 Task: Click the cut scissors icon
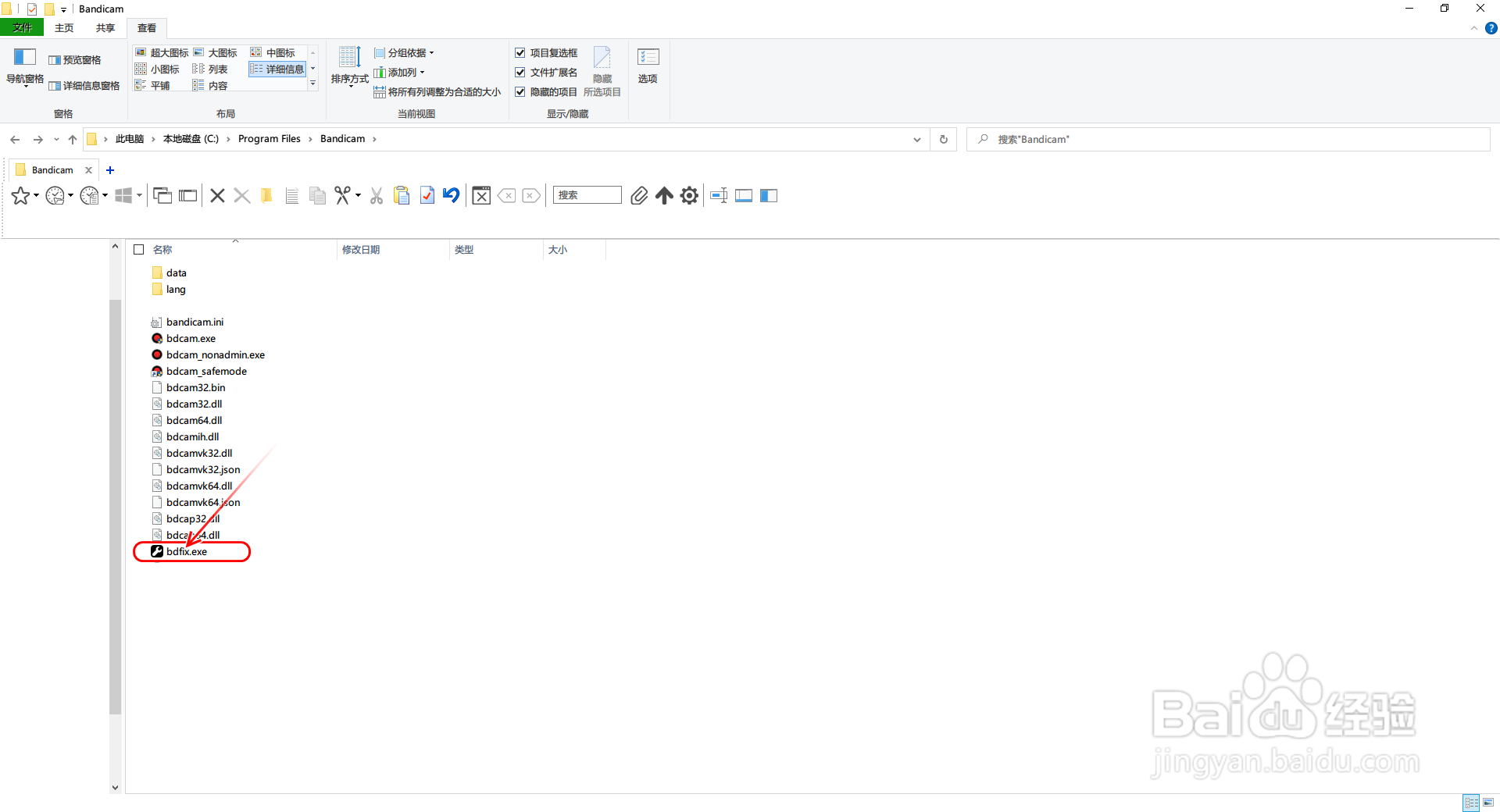point(377,196)
